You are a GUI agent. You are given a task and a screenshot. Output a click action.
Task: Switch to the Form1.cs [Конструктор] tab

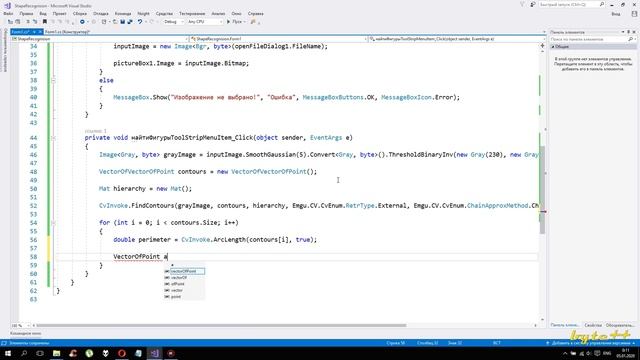[x=67, y=32]
